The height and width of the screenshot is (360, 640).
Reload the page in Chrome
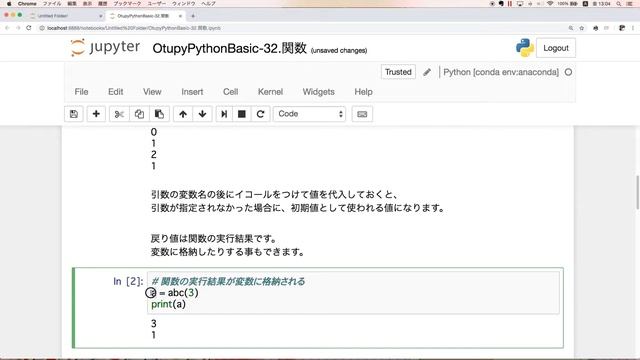coord(29,28)
